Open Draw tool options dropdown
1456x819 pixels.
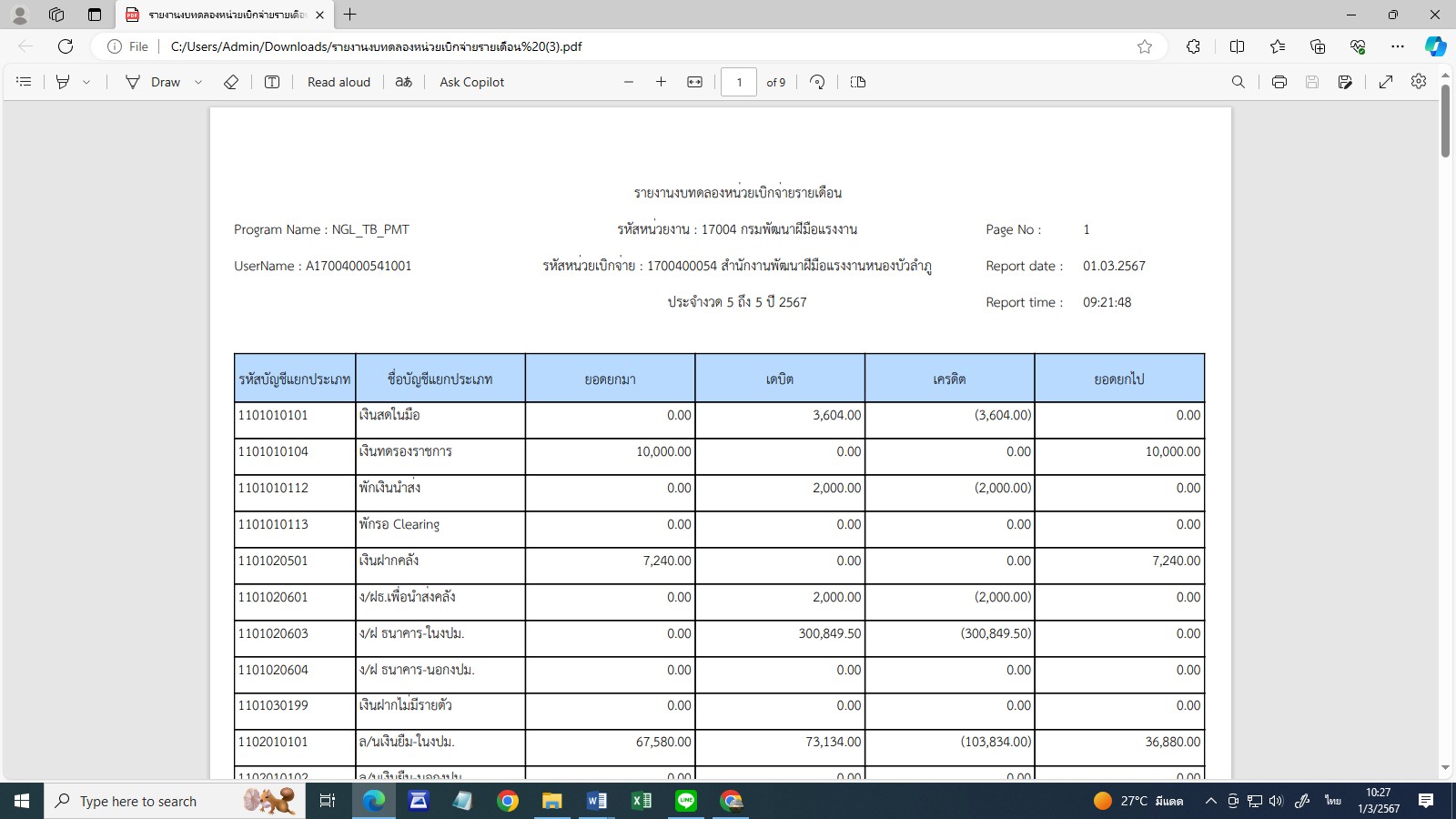coord(198,82)
